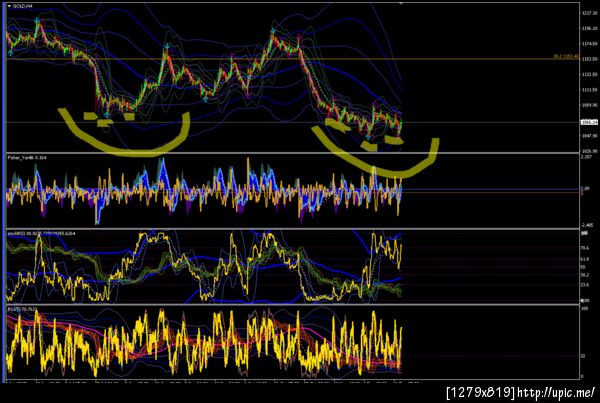Open the triangle menu beside GOLD,H4 title
The image size is (600, 403).
[x=9, y=7]
